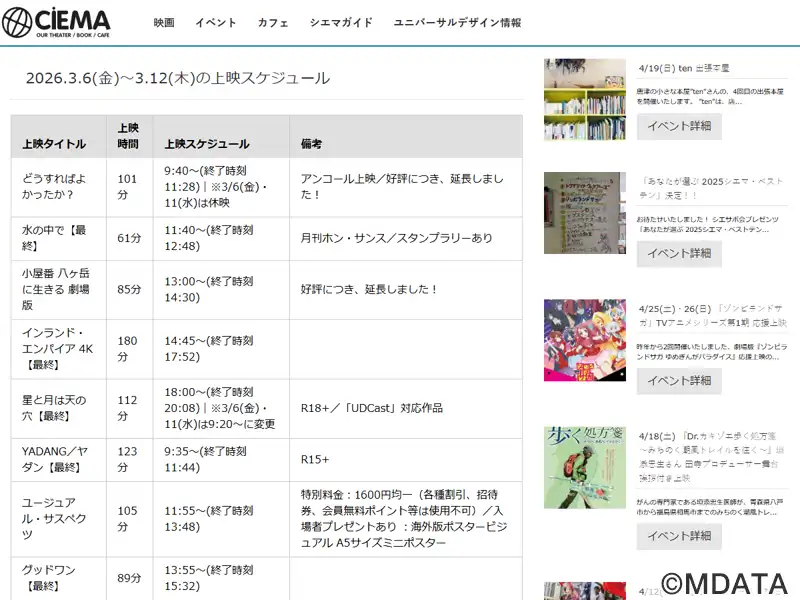Open the シエマ・ベストテン event thumbnail
The height and width of the screenshot is (600, 800).
(x=585, y=213)
